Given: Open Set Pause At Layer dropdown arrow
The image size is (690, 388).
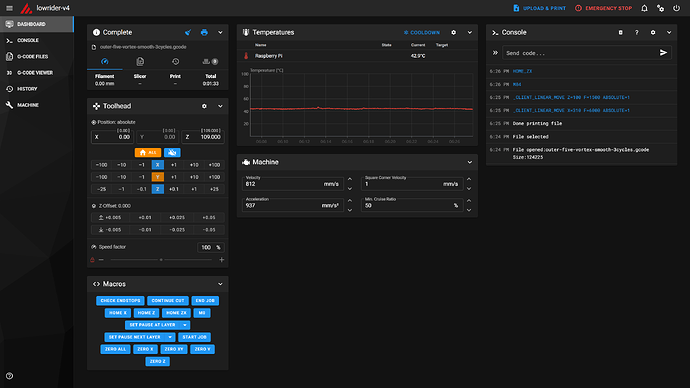Looking at the screenshot, I should pyautogui.click(x=185, y=325).
